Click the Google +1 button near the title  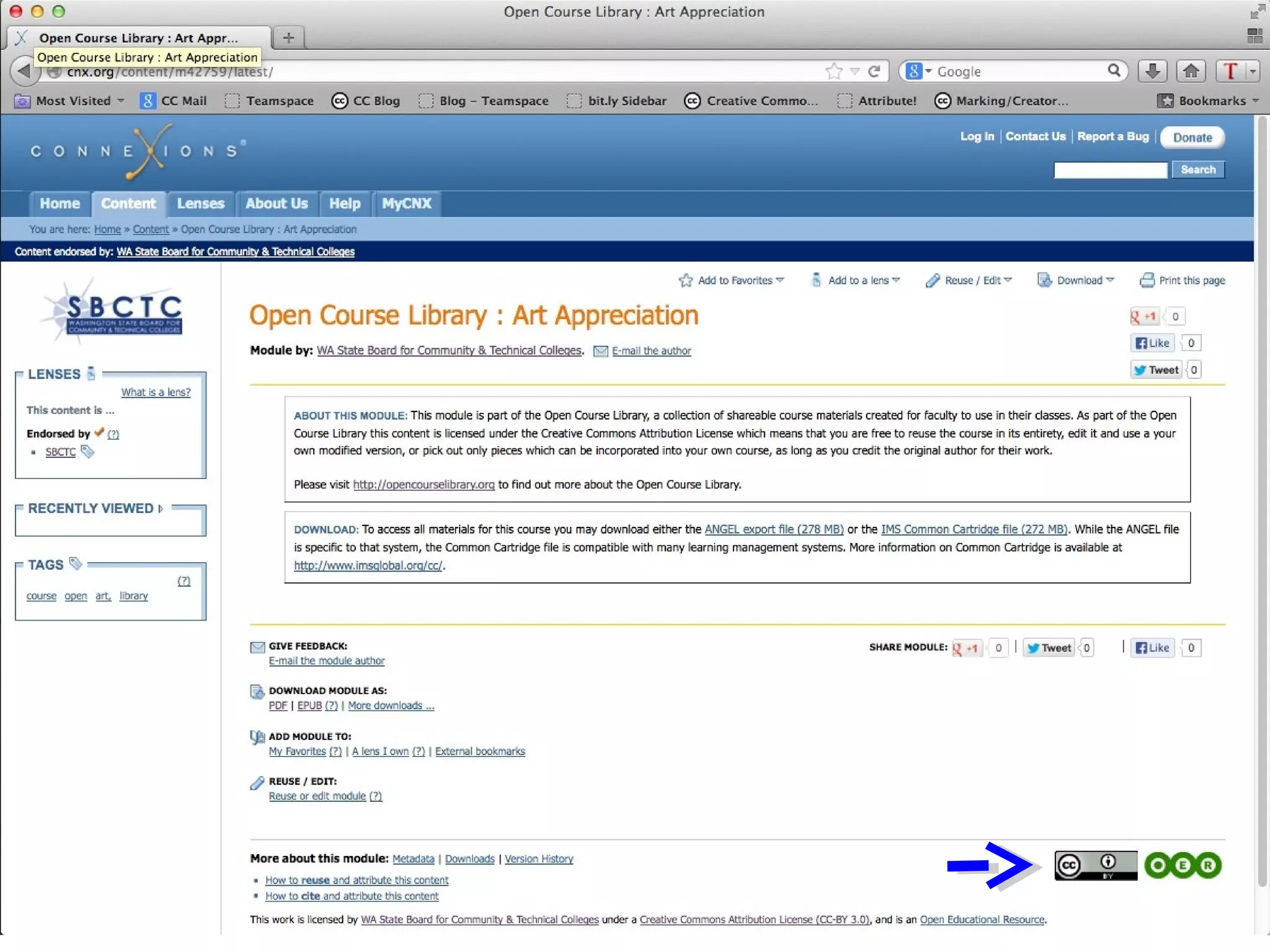[1144, 316]
